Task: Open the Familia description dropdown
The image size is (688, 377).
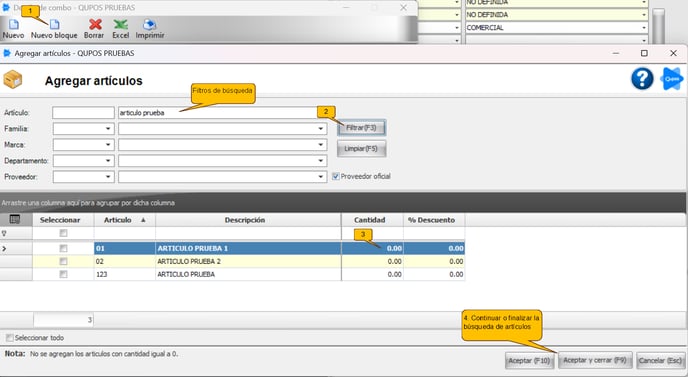Action: tap(321, 129)
